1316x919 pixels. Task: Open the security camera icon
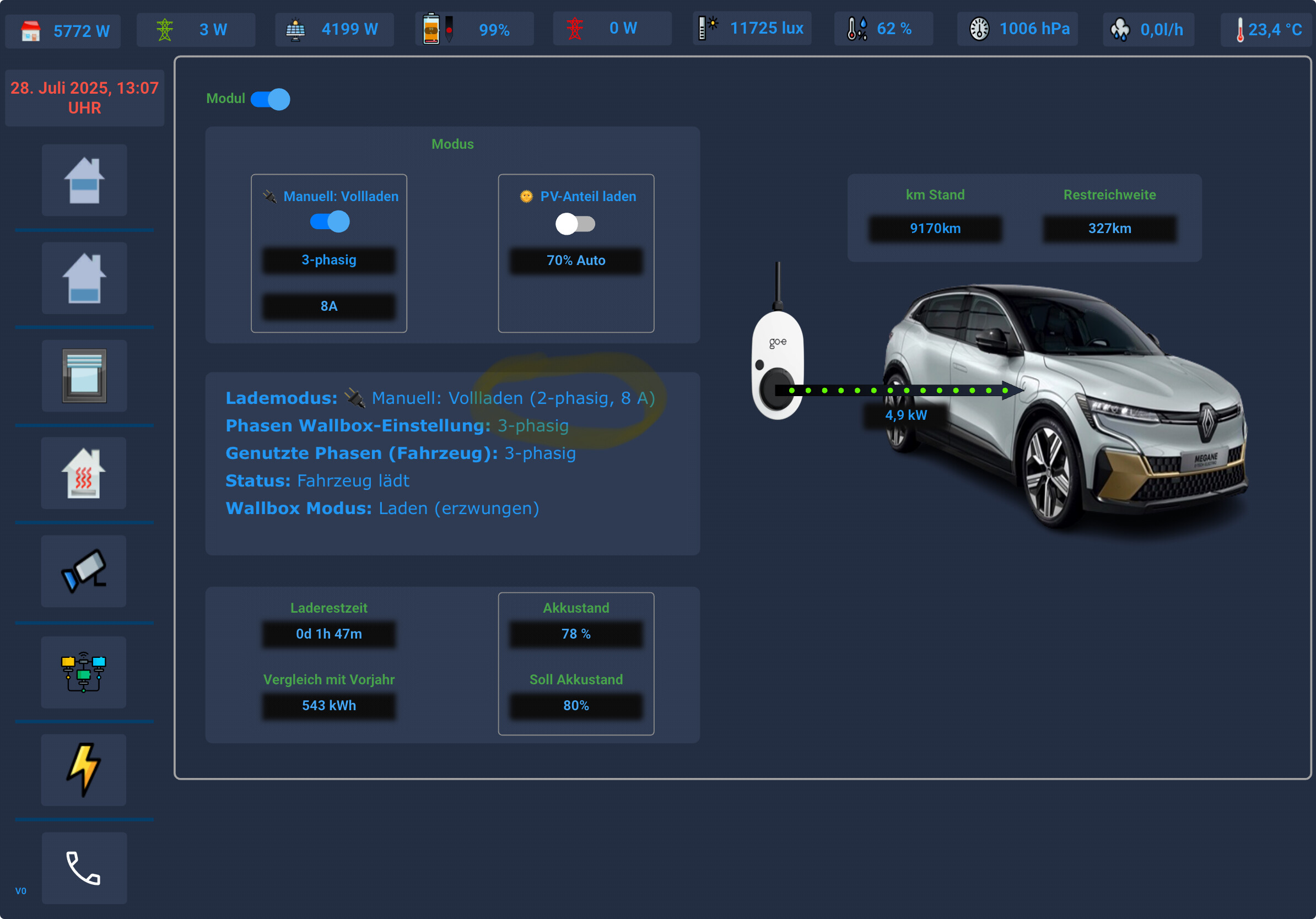pos(84,571)
